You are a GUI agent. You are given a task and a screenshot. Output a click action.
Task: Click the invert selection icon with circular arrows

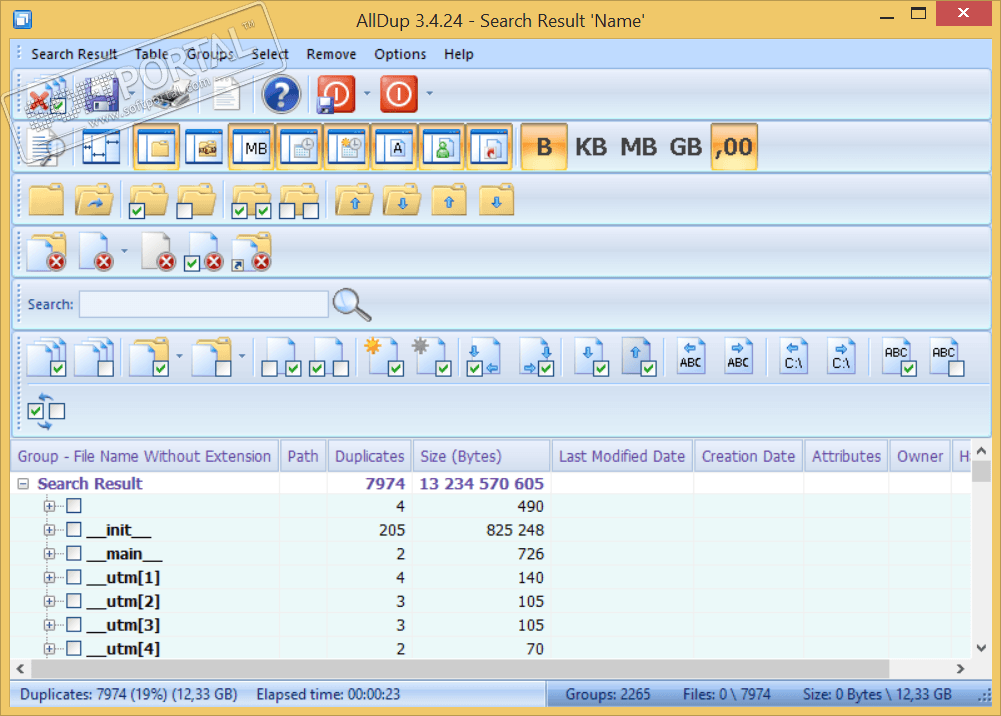click(x=46, y=411)
